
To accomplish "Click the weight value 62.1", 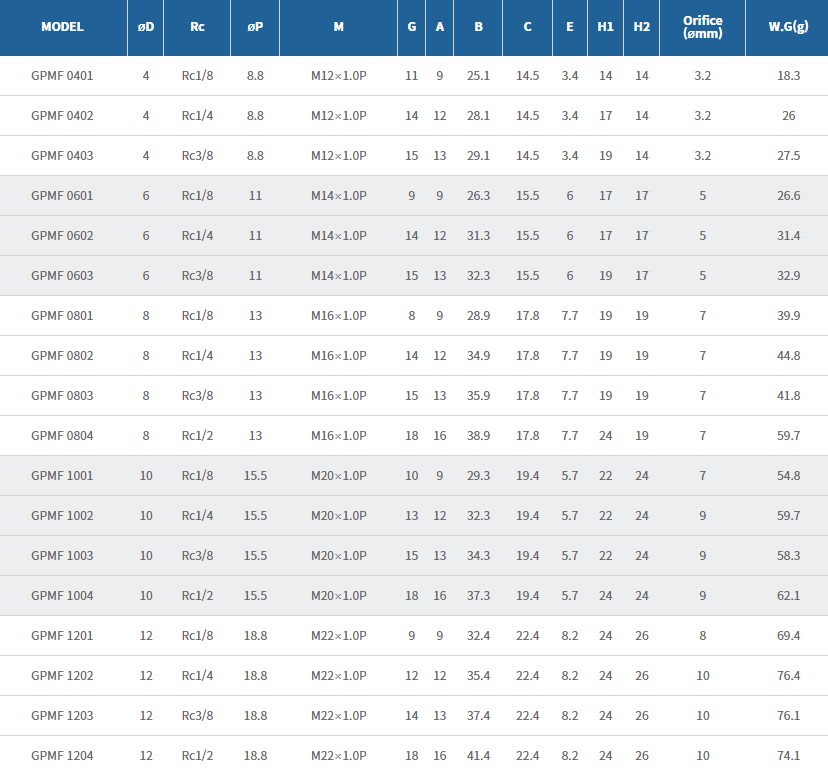I will coord(788,596).
